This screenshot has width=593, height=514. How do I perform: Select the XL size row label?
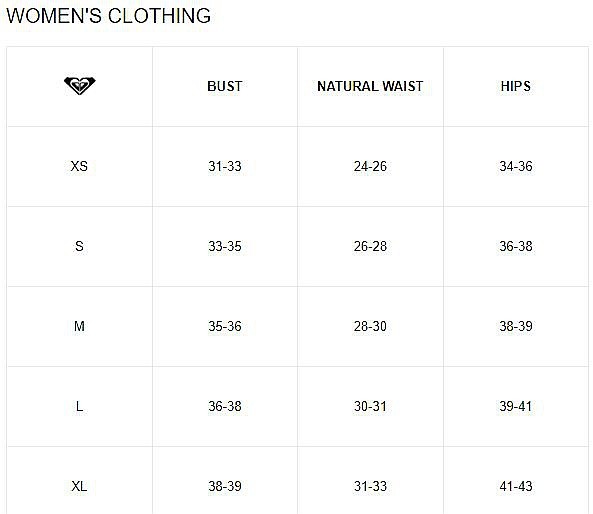pyautogui.click(x=79, y=486)
